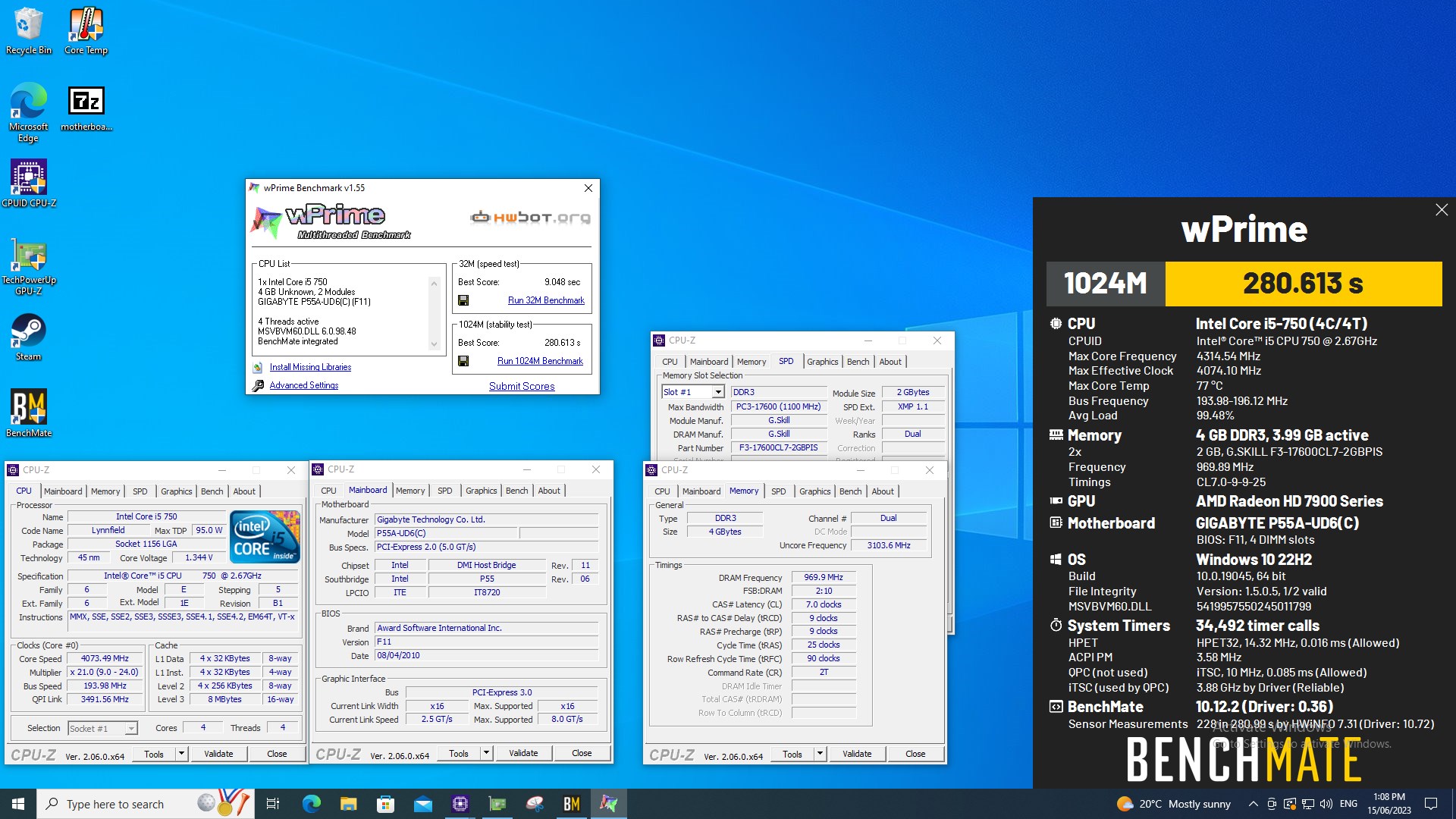Open Memory tab in CPU-Z Mainboard window

pos(410,491)
